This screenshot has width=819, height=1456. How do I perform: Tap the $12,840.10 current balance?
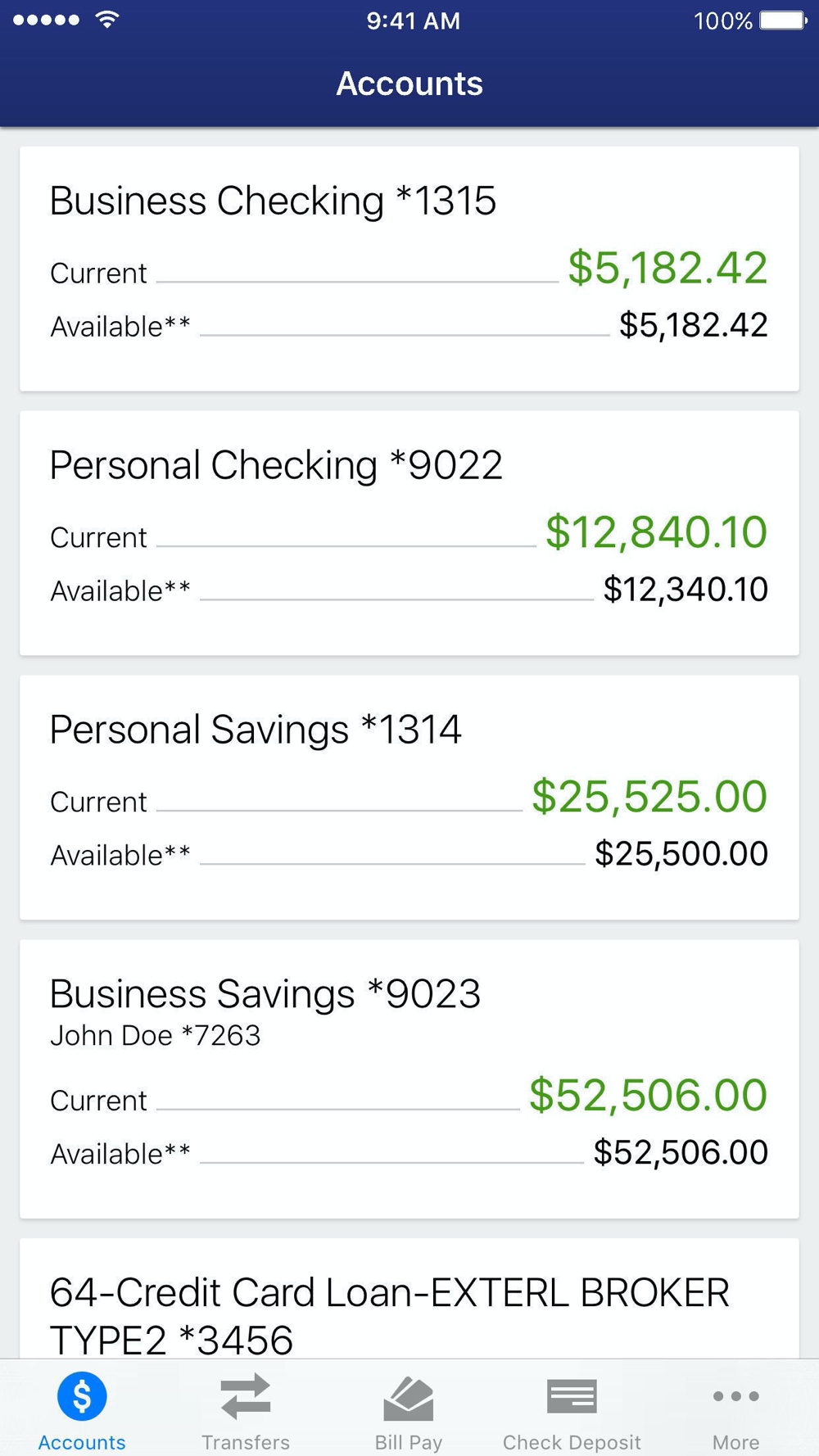pyautogui.click(x=656, y=532)
